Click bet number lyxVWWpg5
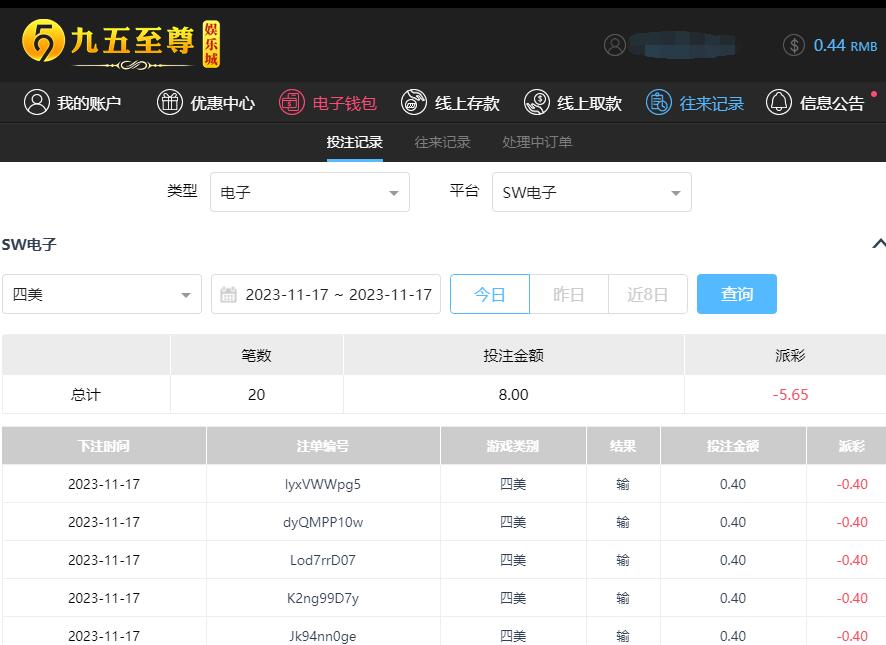 [x=323, y=484]
